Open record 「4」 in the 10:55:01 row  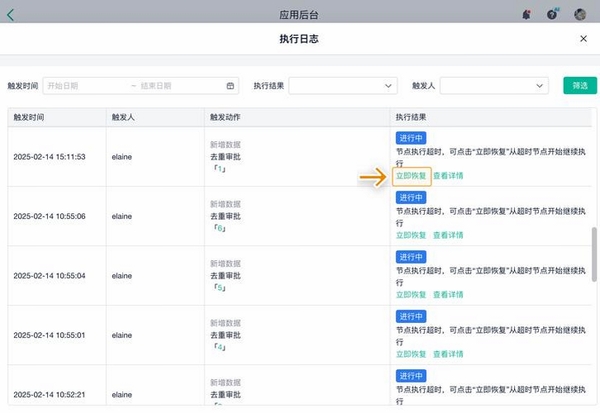(220, 347)
